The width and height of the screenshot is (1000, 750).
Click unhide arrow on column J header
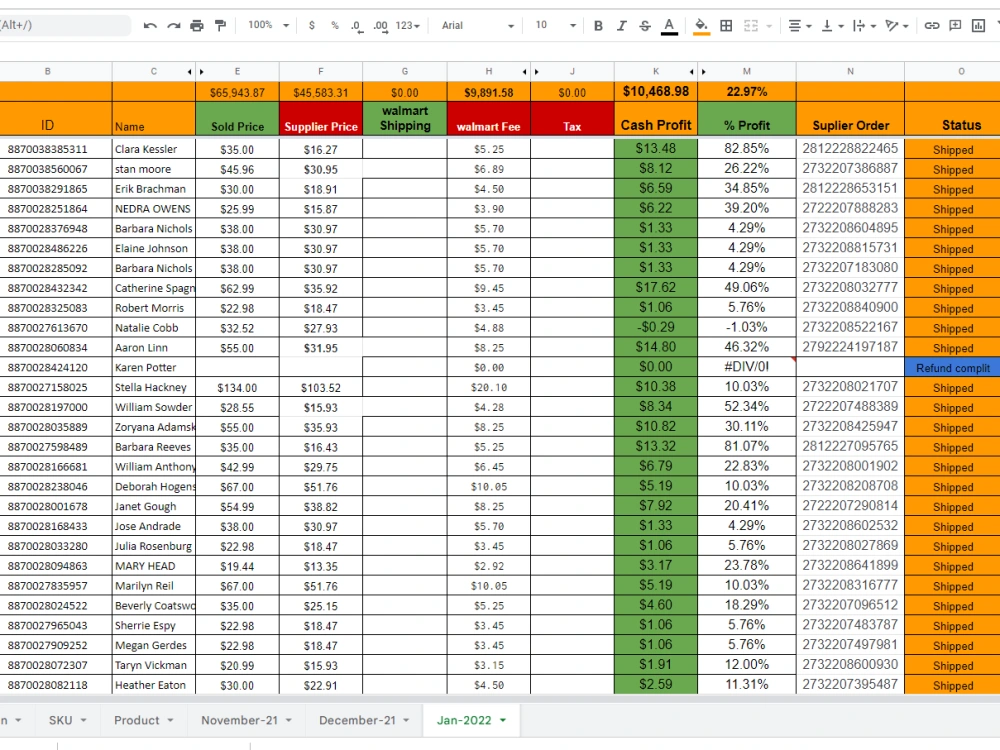pyautogui.click(x=537, y=72)
